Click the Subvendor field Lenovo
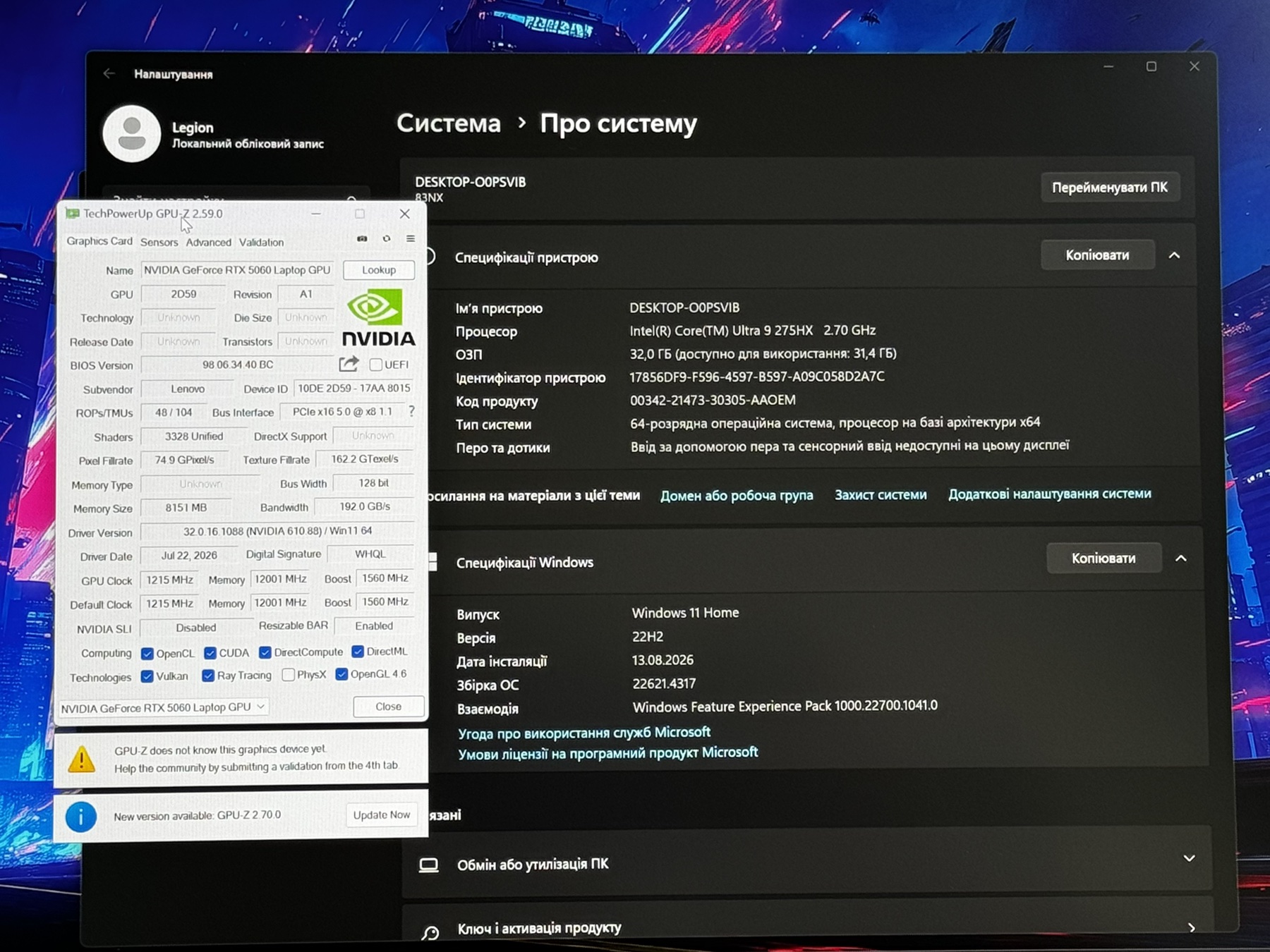 click(188, 389)
